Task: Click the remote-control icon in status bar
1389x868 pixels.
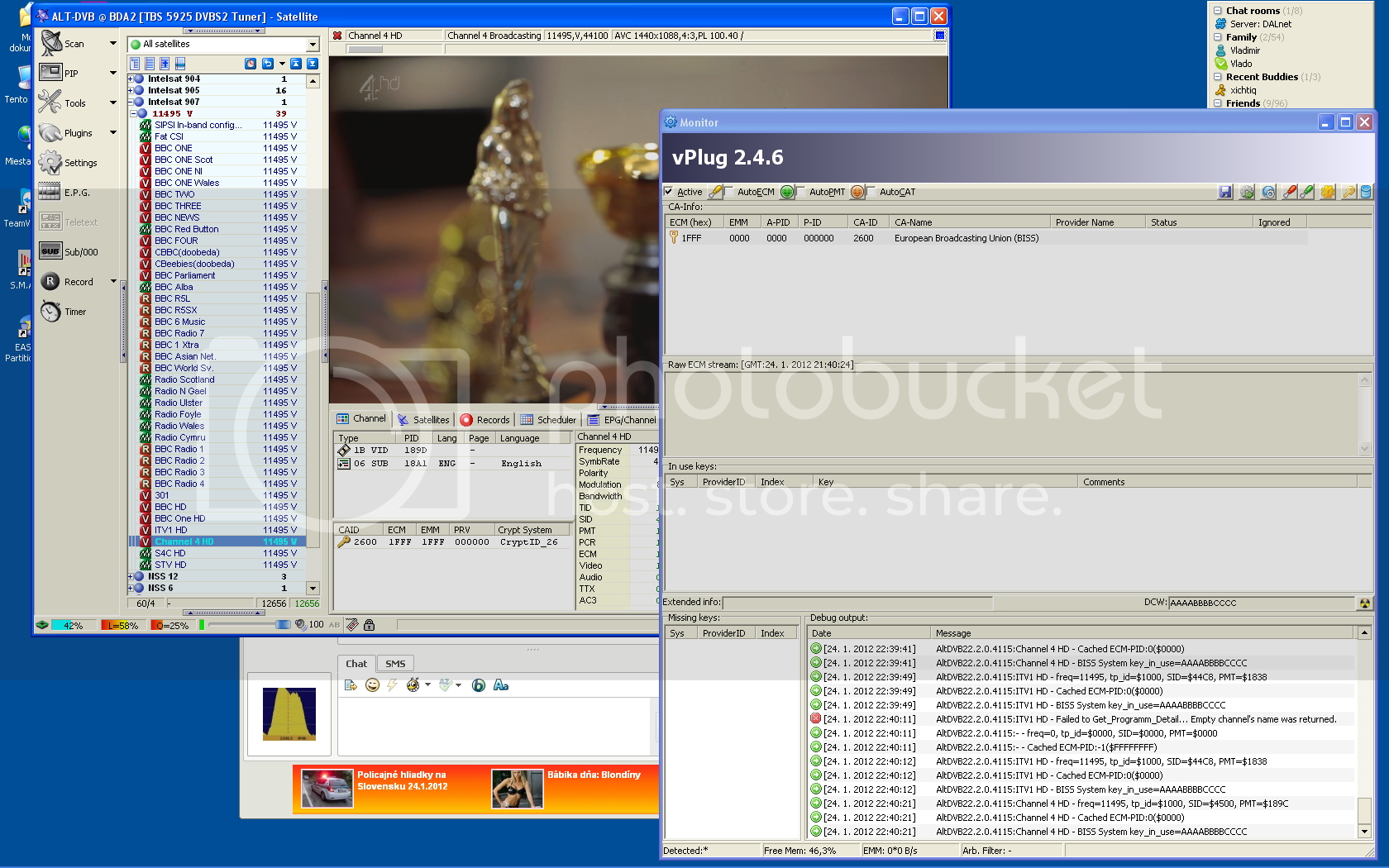Action: 352,625
